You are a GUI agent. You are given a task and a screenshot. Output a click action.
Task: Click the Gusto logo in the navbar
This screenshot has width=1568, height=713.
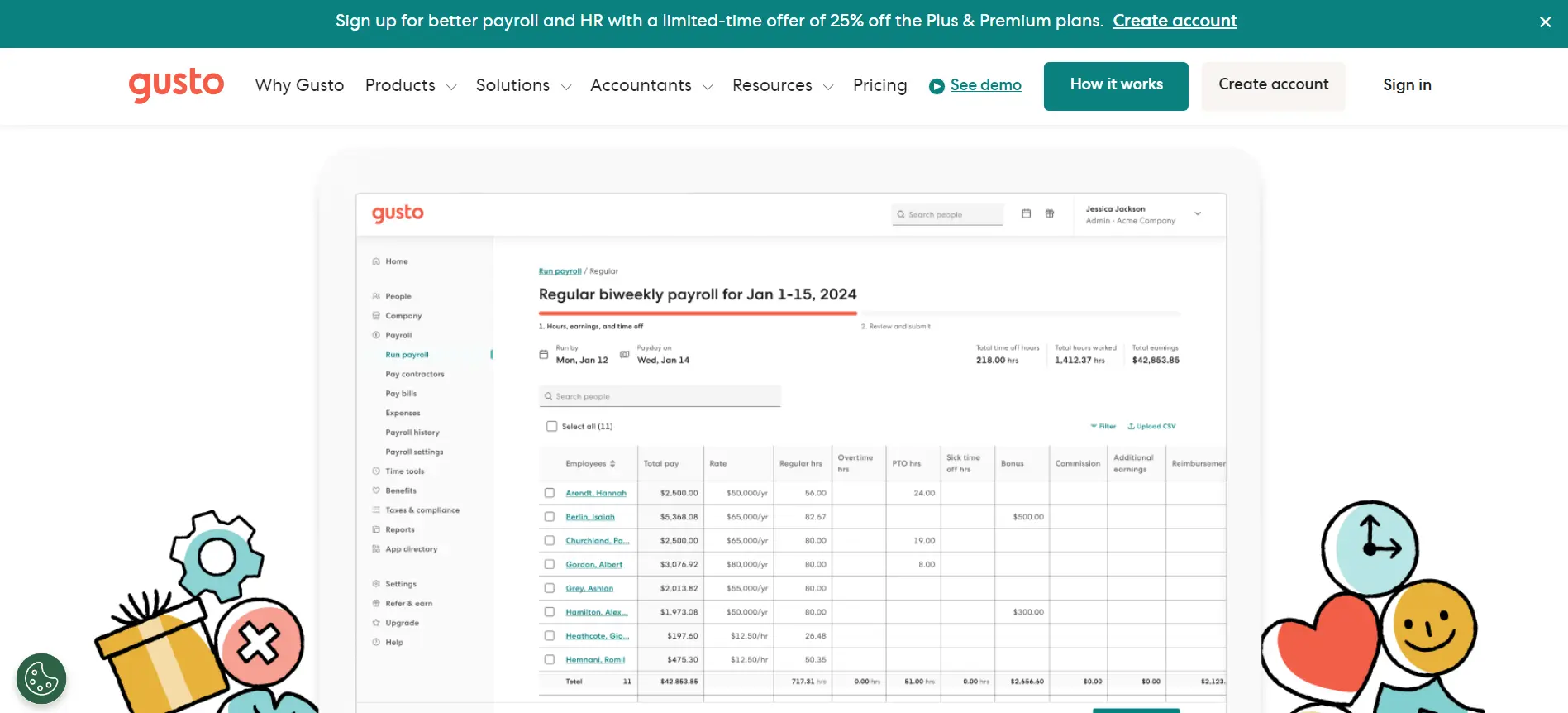pyautogui.click(x=176, y=85)
